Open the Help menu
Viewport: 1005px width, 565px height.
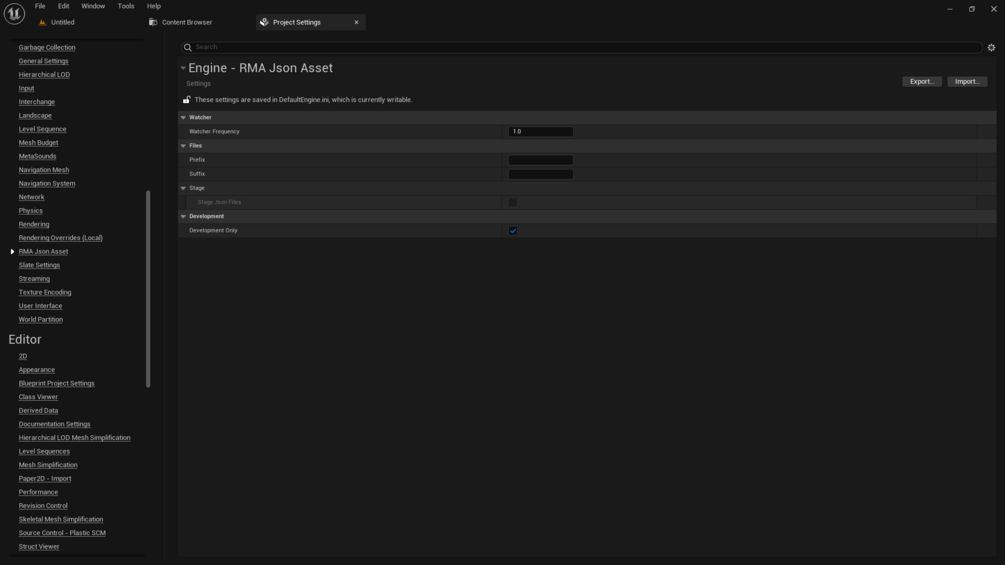coord(154,6)
